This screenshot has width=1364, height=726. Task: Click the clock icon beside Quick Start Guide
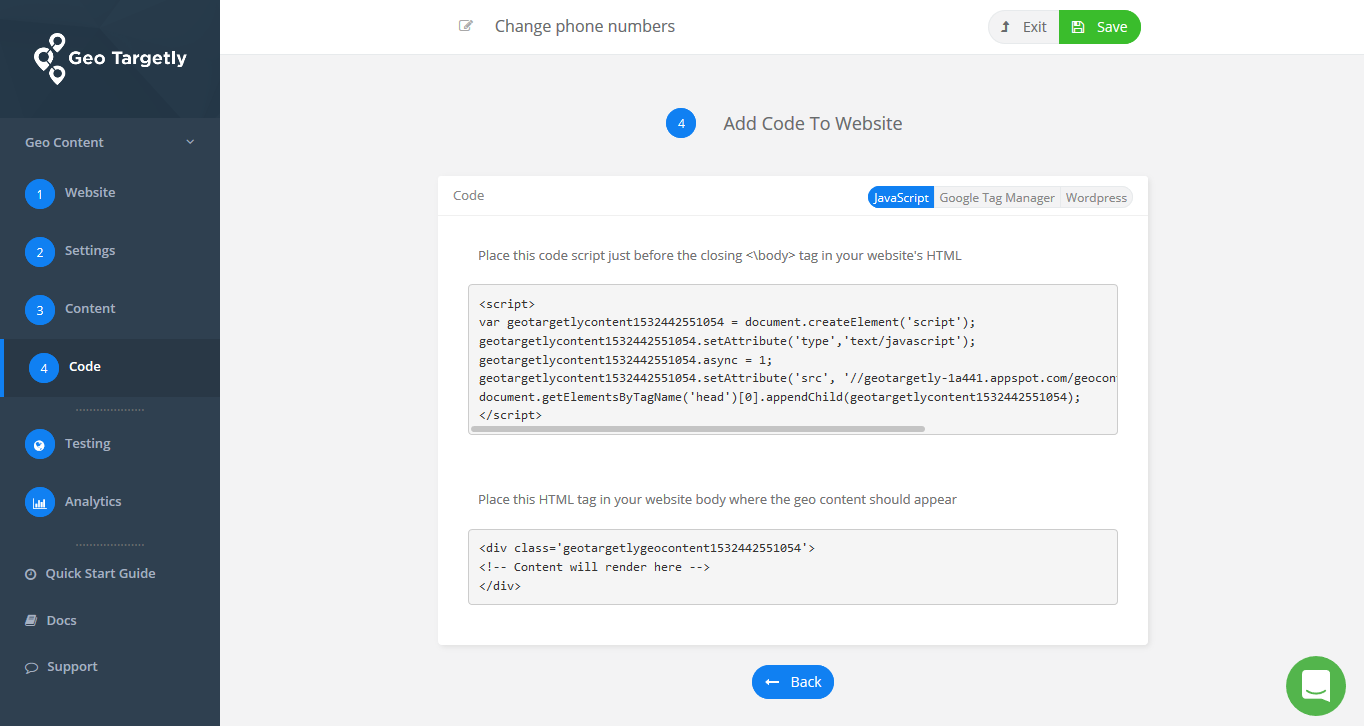[31, 574]
